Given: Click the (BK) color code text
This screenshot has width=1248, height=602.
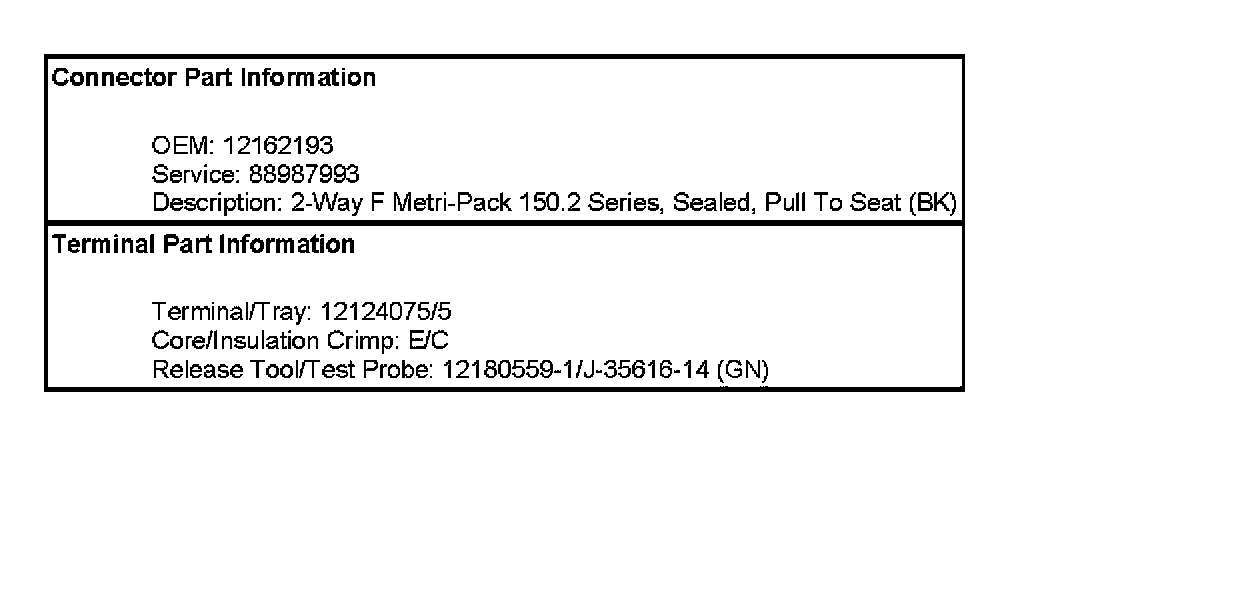Looking at the screenshot, I should point(932,204).
